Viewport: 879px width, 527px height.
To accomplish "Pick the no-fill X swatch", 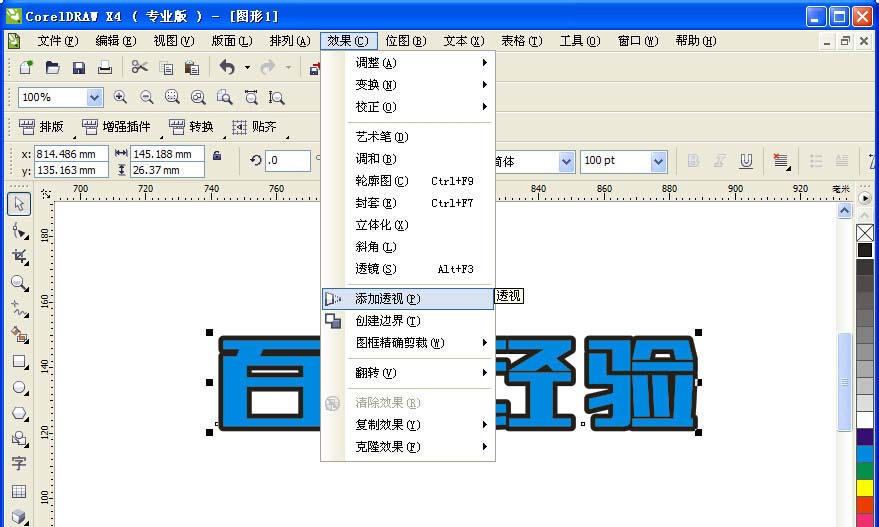I will [x=865, y=233].
